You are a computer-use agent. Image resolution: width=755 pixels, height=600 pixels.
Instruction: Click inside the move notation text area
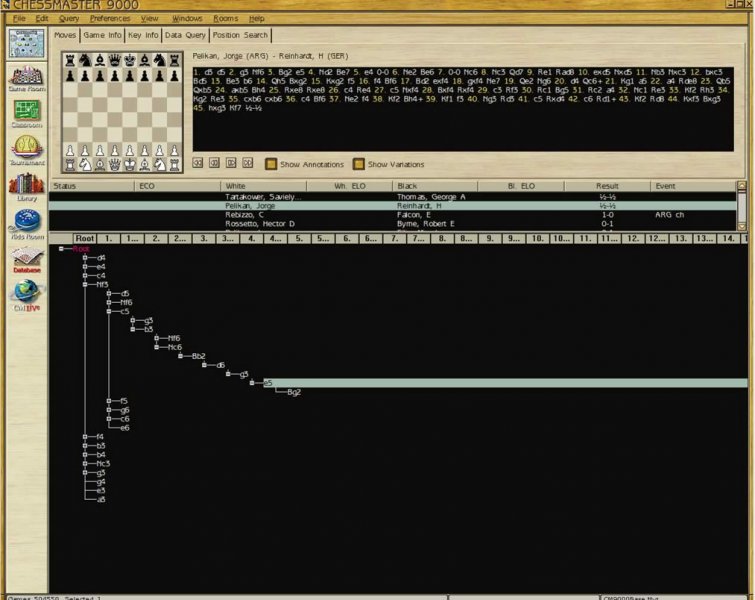coord(463,109)
